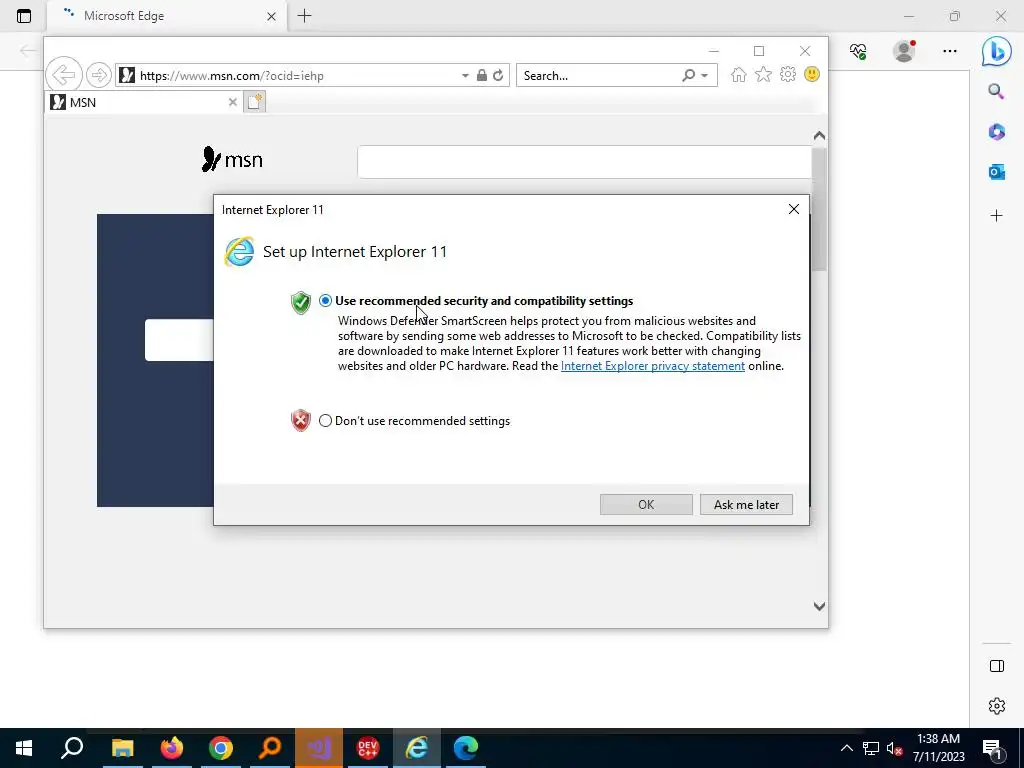
Task: Click the Ask me later button
Action: [746, 505]
